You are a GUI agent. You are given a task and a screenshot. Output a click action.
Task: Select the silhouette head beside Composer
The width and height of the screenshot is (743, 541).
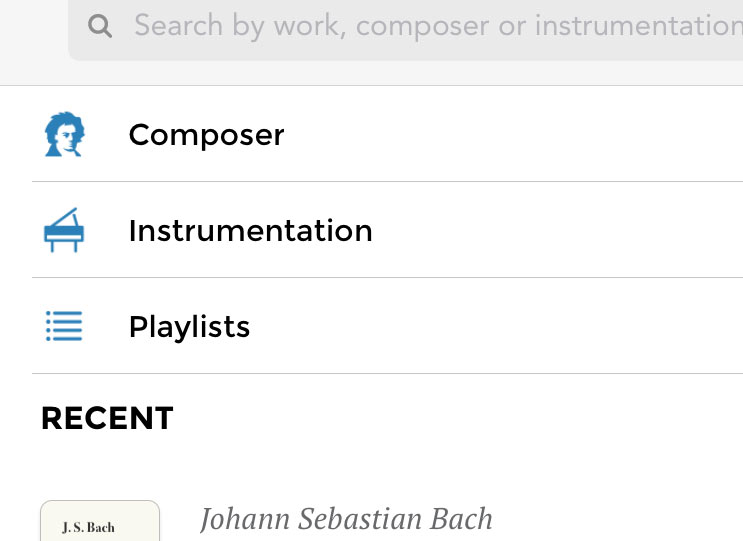point(64,134)
